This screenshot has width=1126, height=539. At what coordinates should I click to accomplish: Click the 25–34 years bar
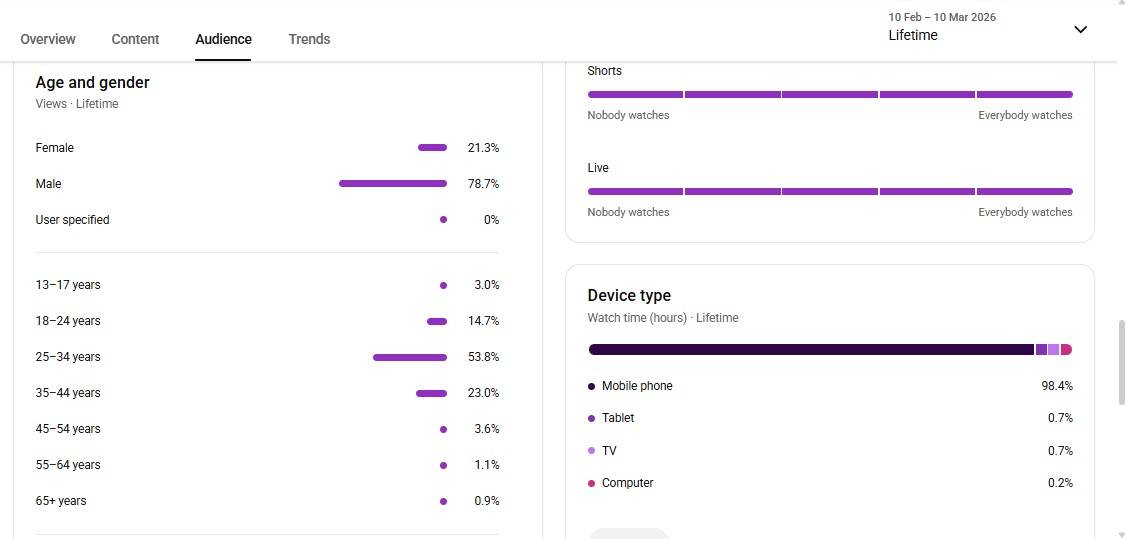(x=409, y=357)
